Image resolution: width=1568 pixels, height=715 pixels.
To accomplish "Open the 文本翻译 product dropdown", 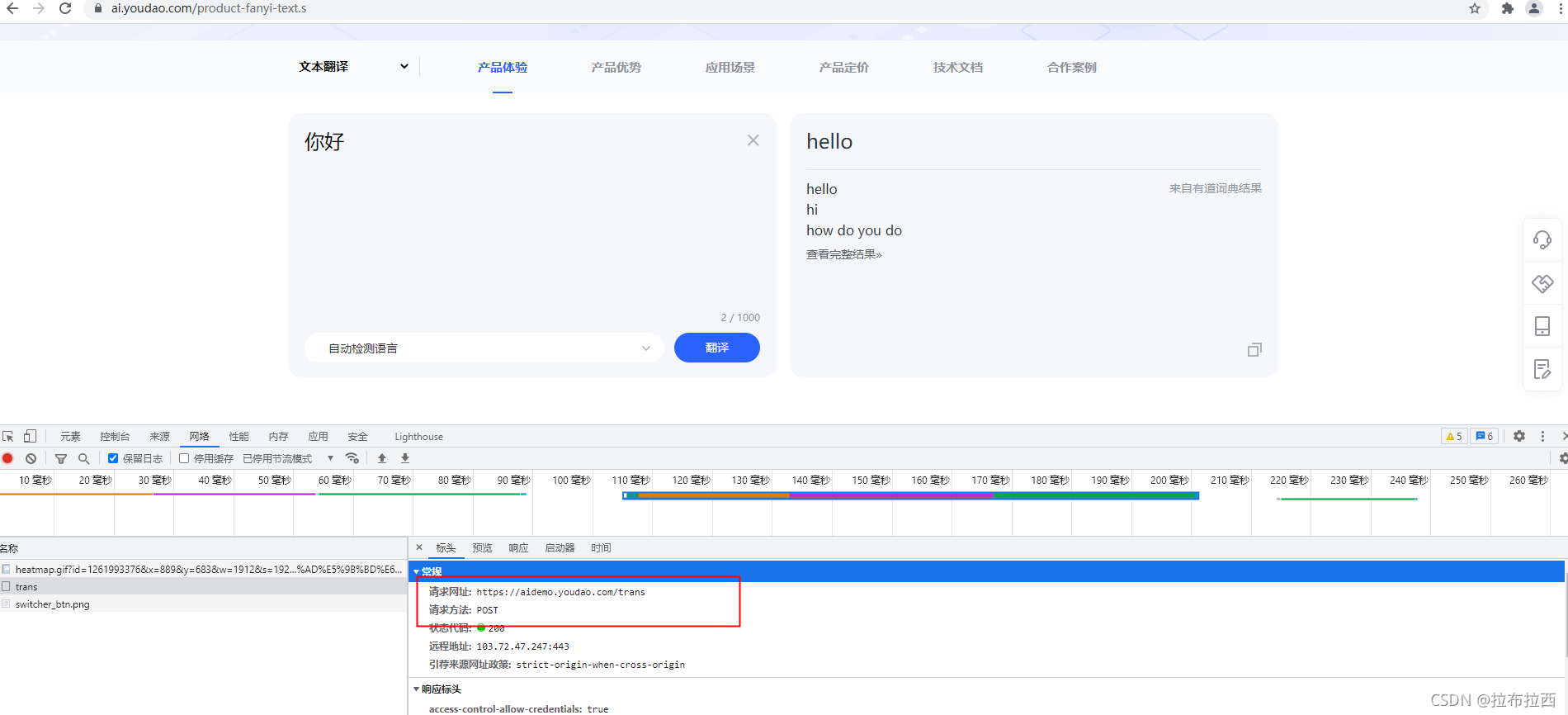I will (x=353, y=67).
